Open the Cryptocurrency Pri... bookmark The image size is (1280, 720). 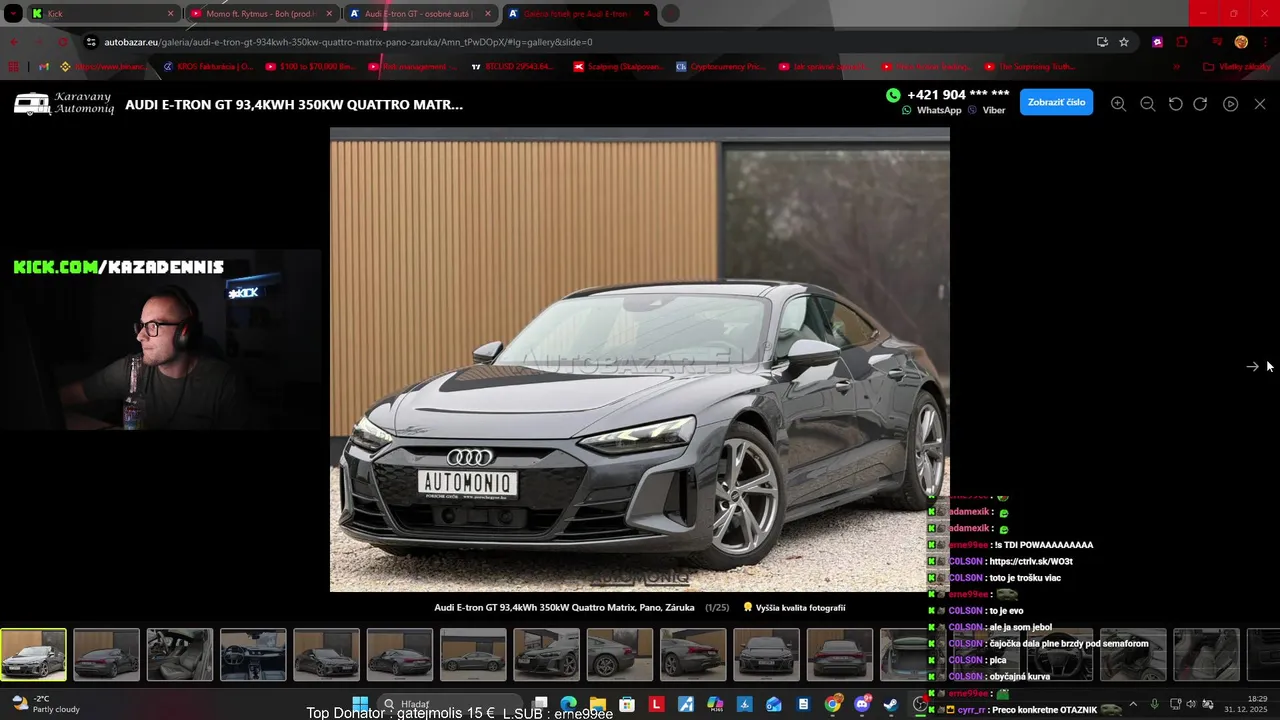[x=720, y=67]
